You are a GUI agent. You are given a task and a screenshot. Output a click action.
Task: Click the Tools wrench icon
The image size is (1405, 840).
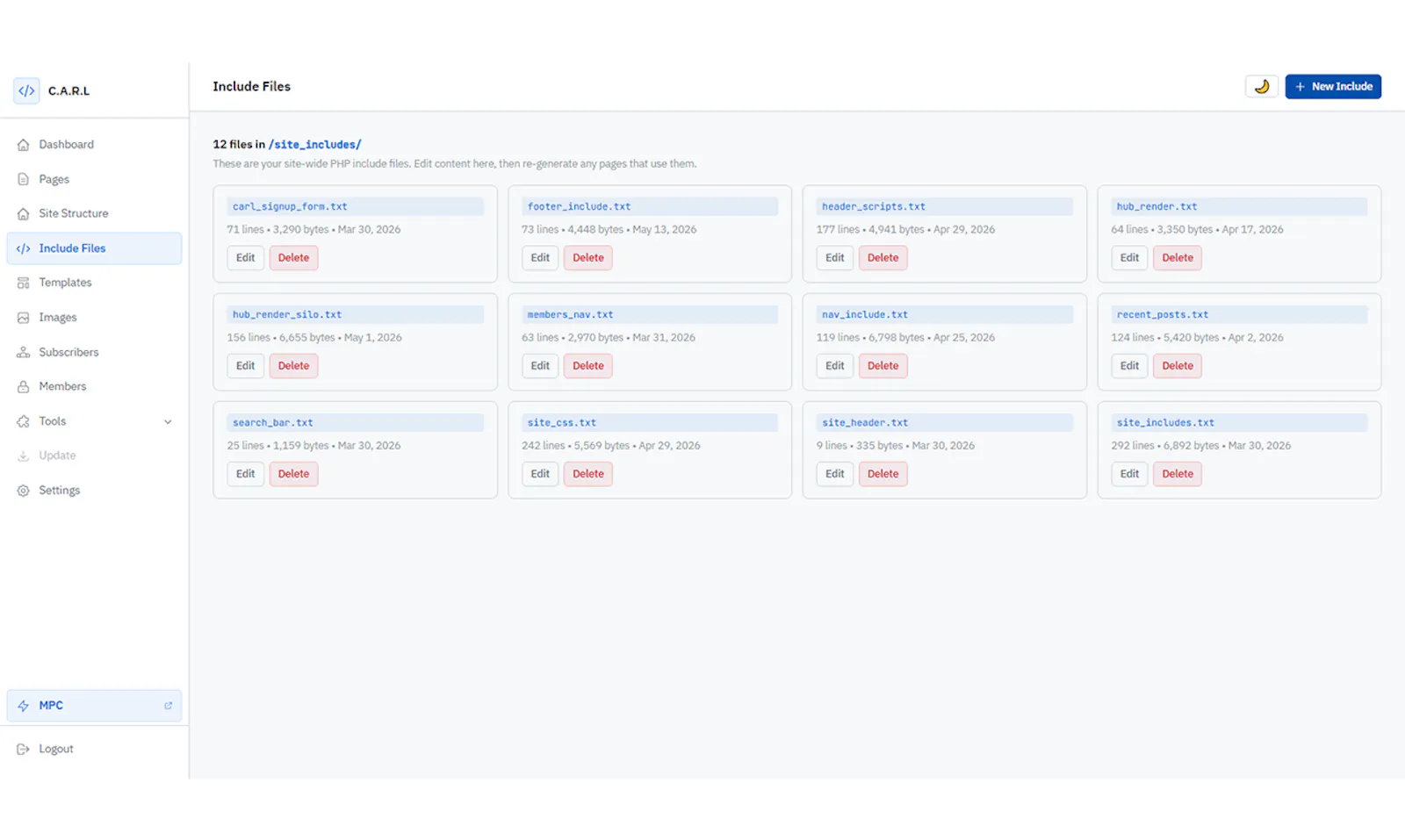pos(23,421)
